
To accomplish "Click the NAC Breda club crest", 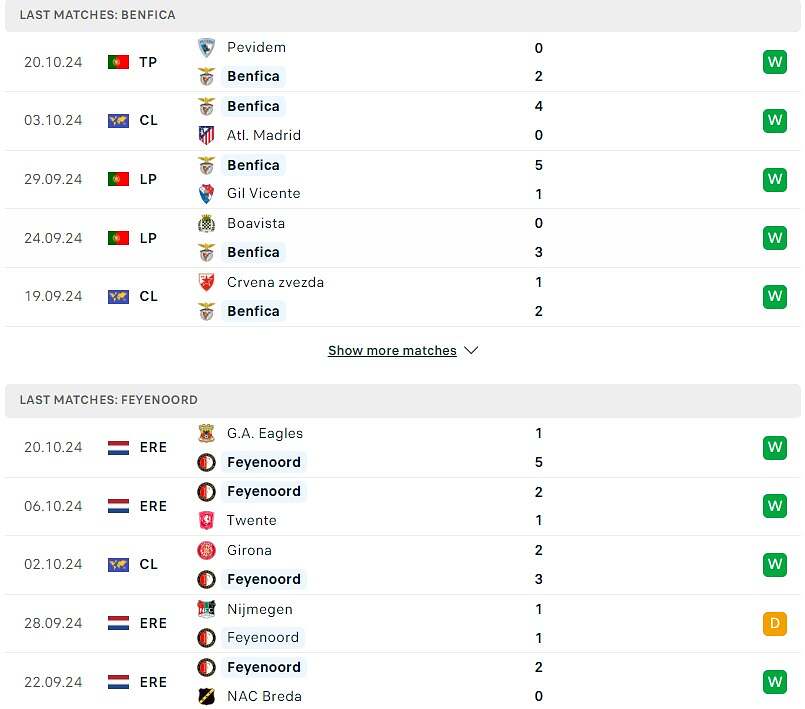I will click(x=206, y=696).
